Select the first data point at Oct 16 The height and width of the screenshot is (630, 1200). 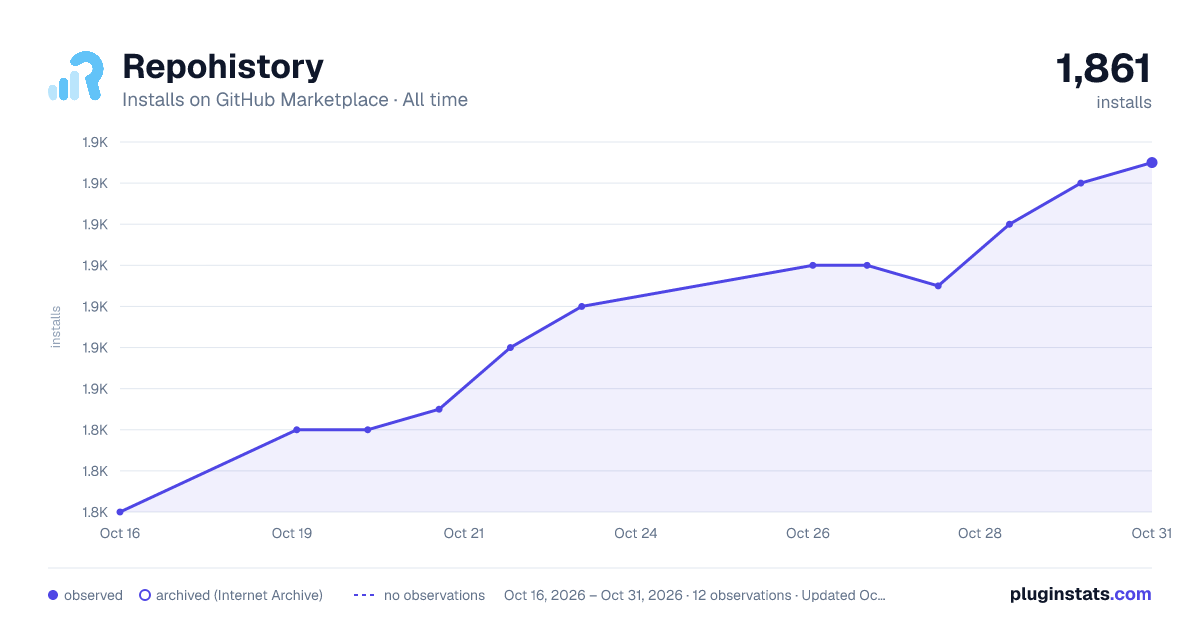pos(120,512)
